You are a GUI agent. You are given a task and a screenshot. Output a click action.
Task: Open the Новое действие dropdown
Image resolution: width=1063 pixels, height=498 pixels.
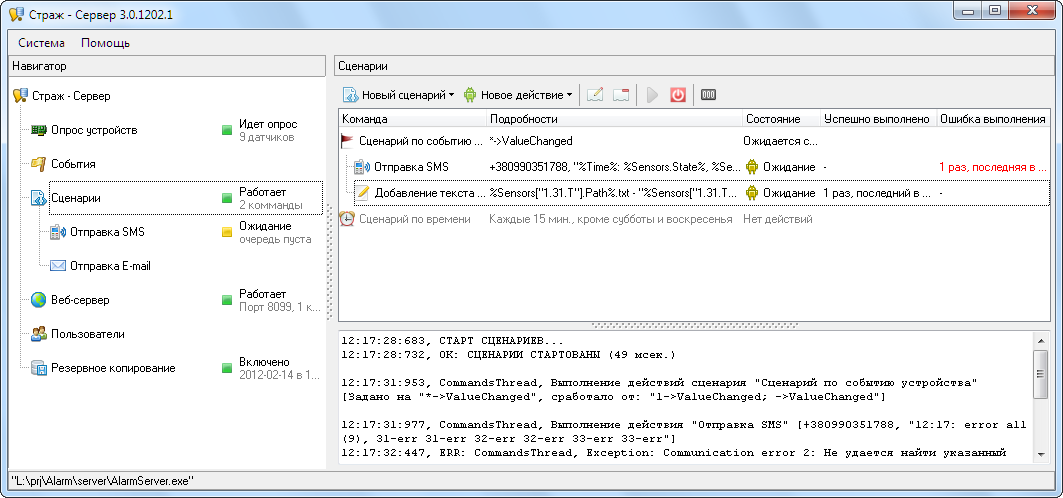coord(518,95)
